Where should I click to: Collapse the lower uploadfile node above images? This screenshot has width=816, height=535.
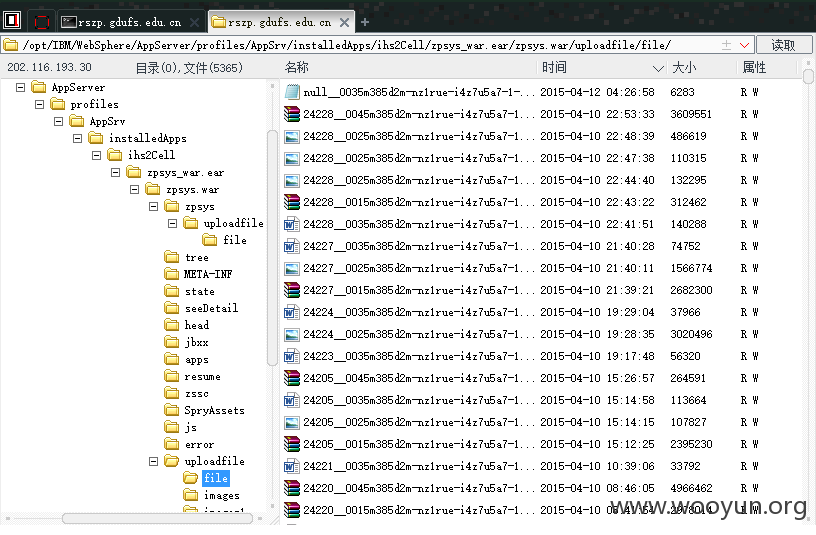[154, 461]
